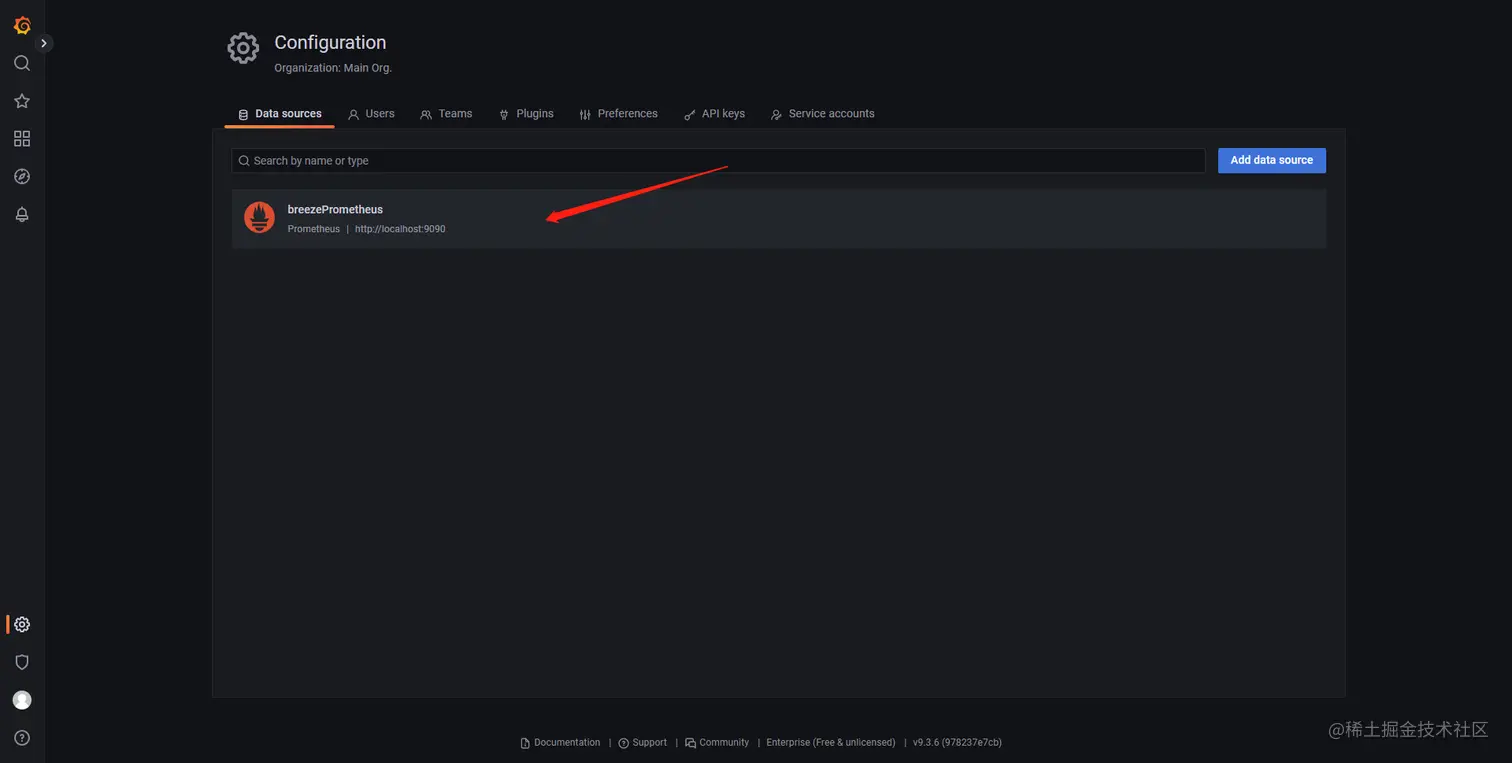
Task: Open the Dashboards grid icon
Action: point(22,139)
